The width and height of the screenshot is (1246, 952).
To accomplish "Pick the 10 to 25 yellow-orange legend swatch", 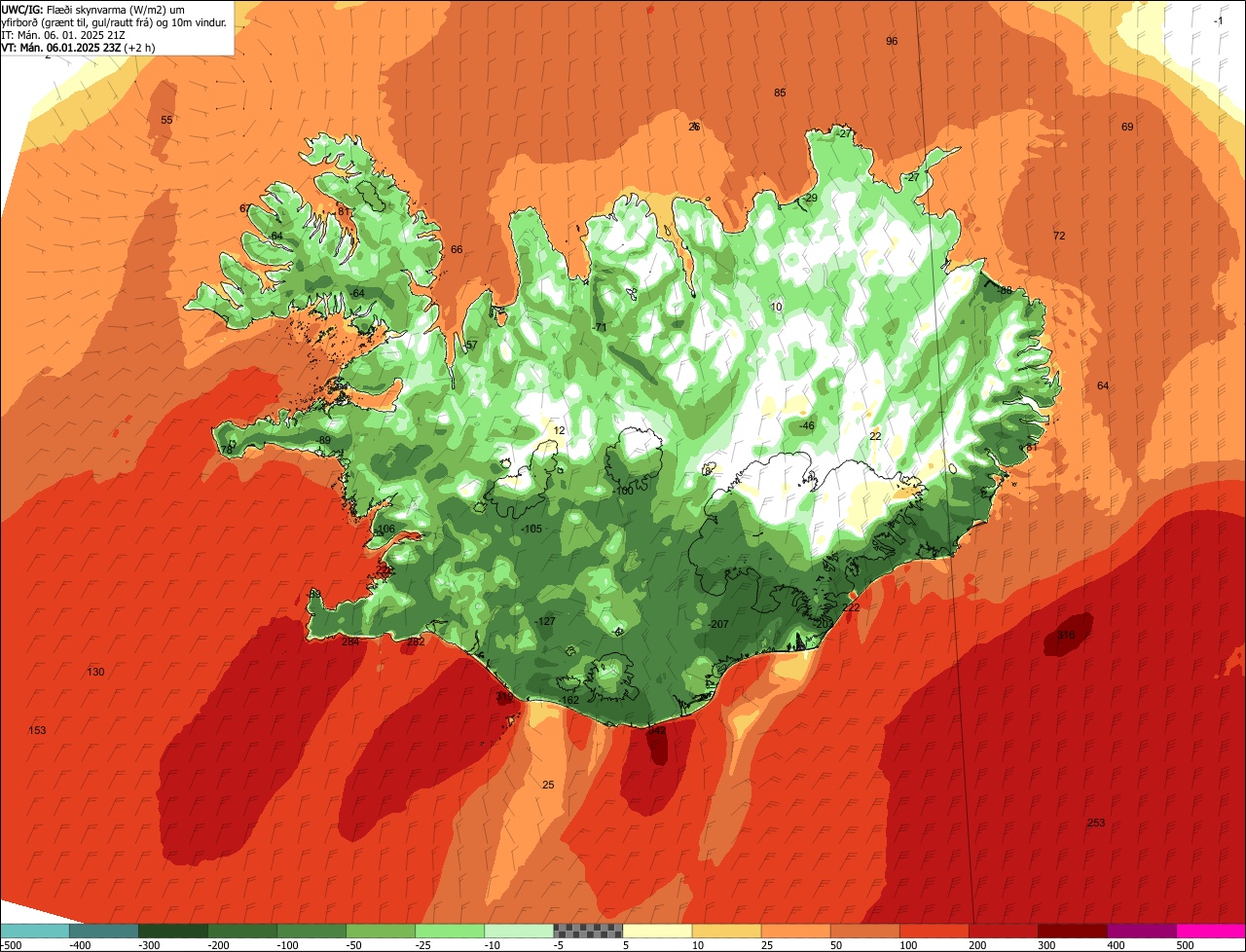I will [725, 931].
